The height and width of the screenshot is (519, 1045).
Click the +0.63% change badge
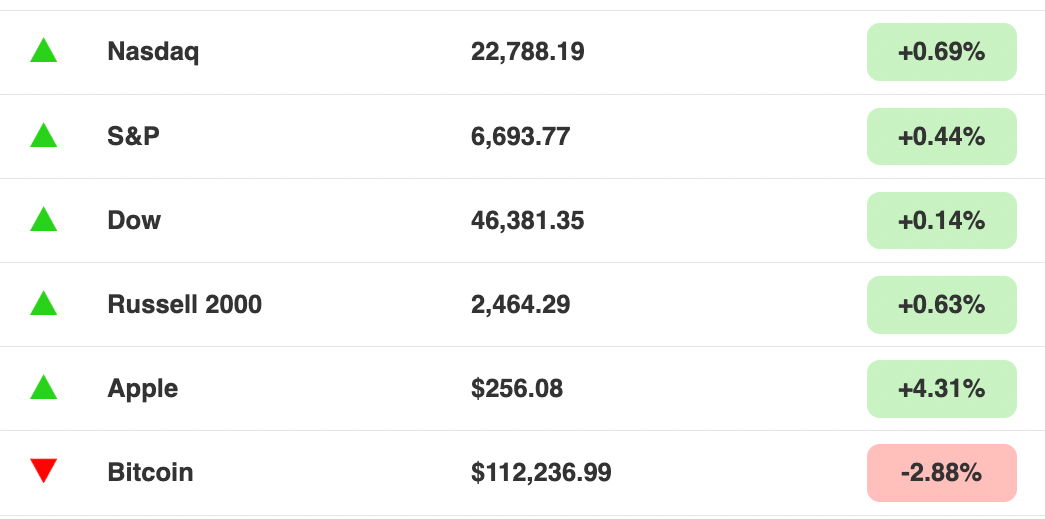pyautogui.click(x=941, y=304)
